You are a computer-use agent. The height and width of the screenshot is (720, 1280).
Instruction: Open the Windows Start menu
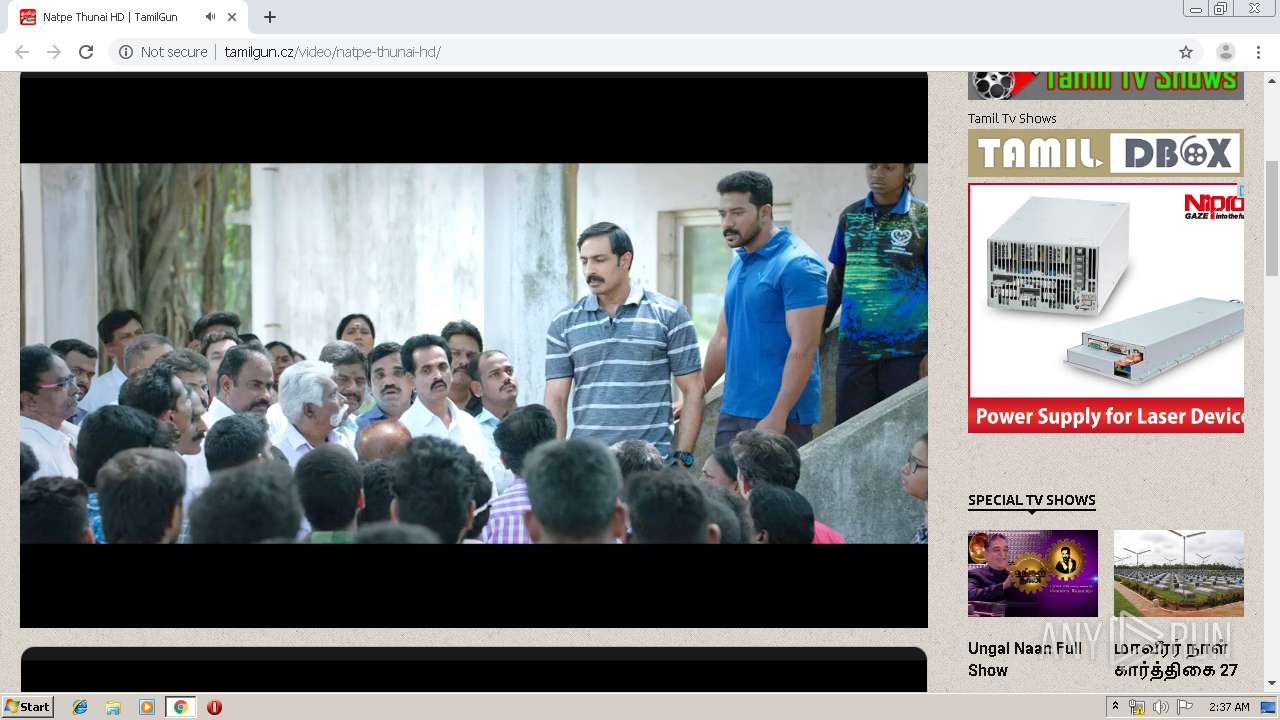pyautogui.click(x=28, y=707)
